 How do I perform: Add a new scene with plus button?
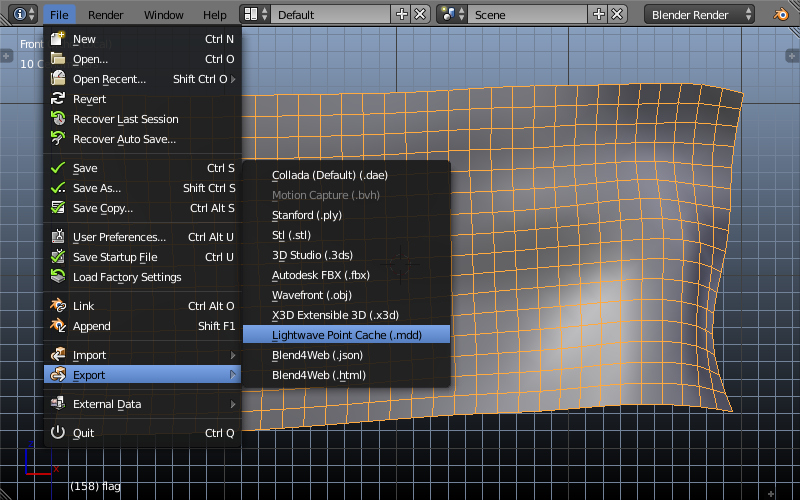tap(598, 14)
